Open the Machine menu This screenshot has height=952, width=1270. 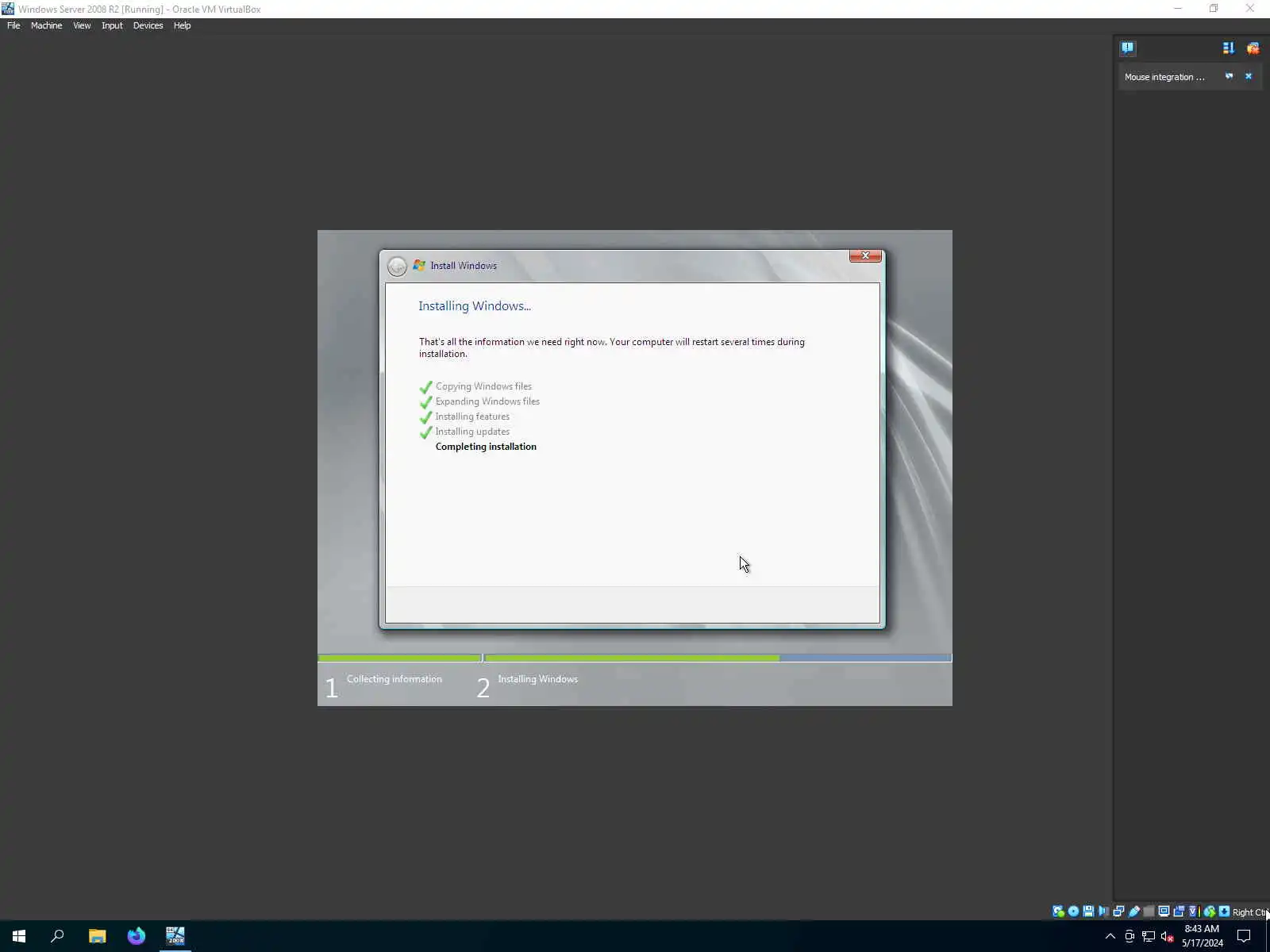tap(46, 25)
